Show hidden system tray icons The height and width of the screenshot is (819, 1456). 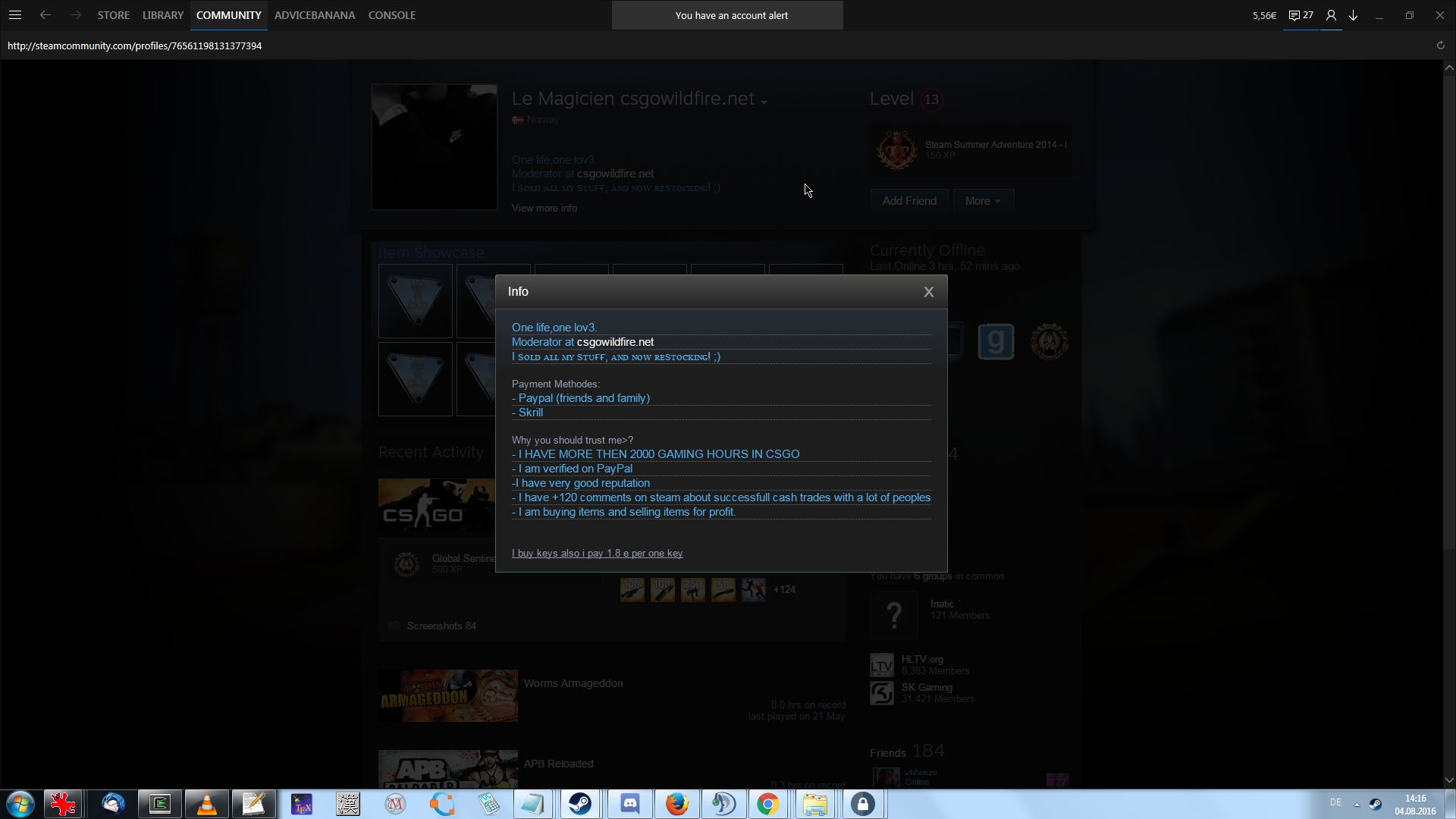[1357, 804]
